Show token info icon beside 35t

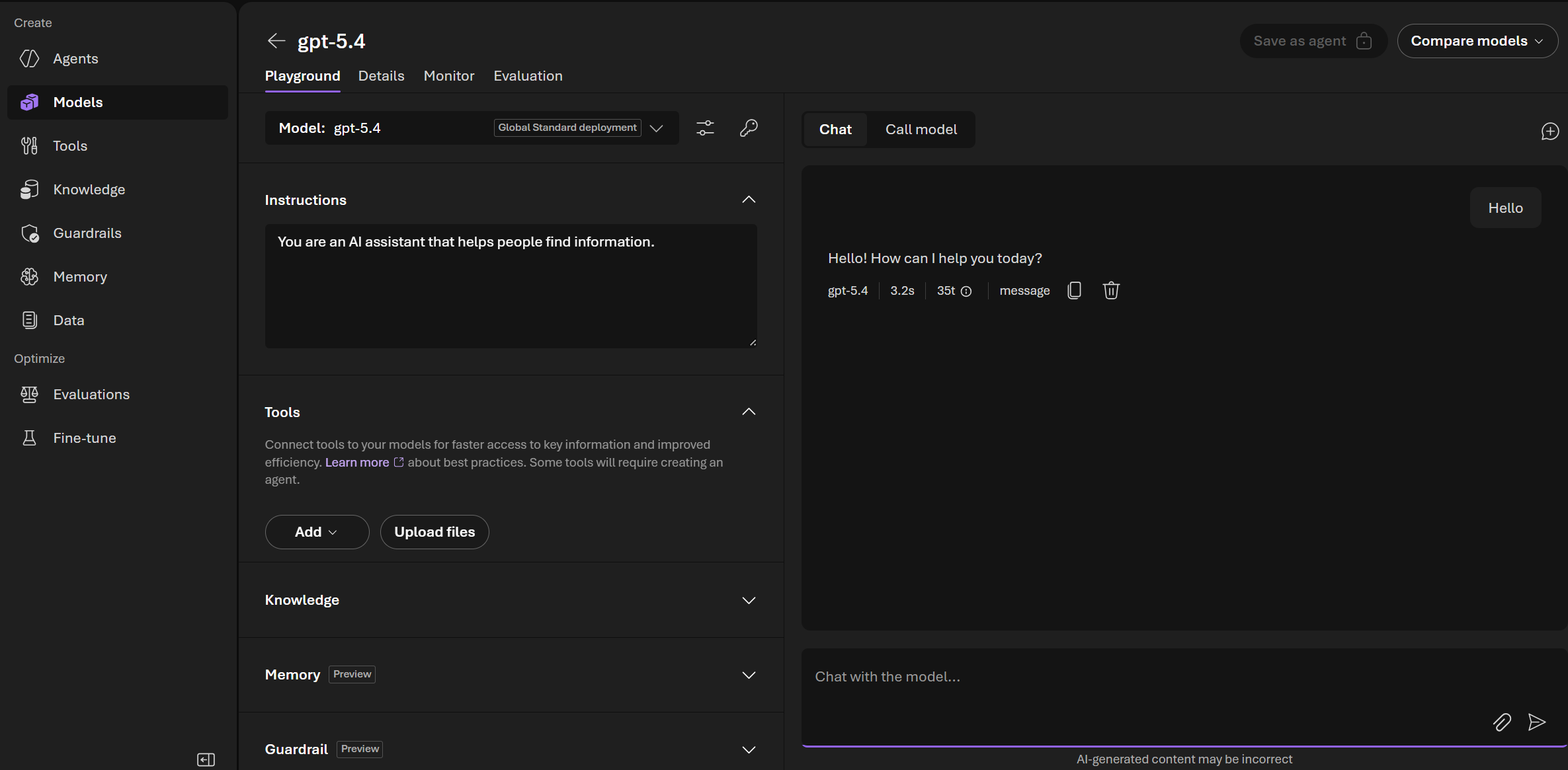click(x=966, y=291)
